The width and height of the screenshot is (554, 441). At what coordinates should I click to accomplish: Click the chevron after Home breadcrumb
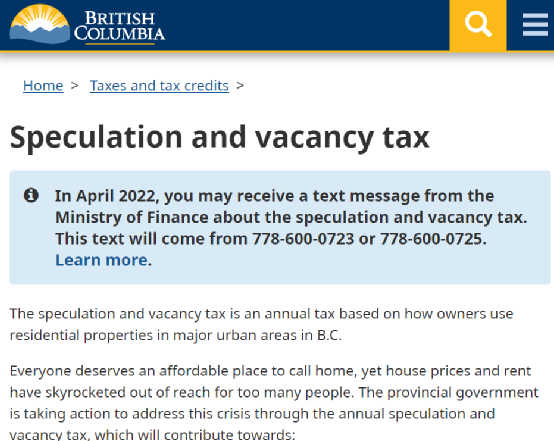[x=74, y=86]
